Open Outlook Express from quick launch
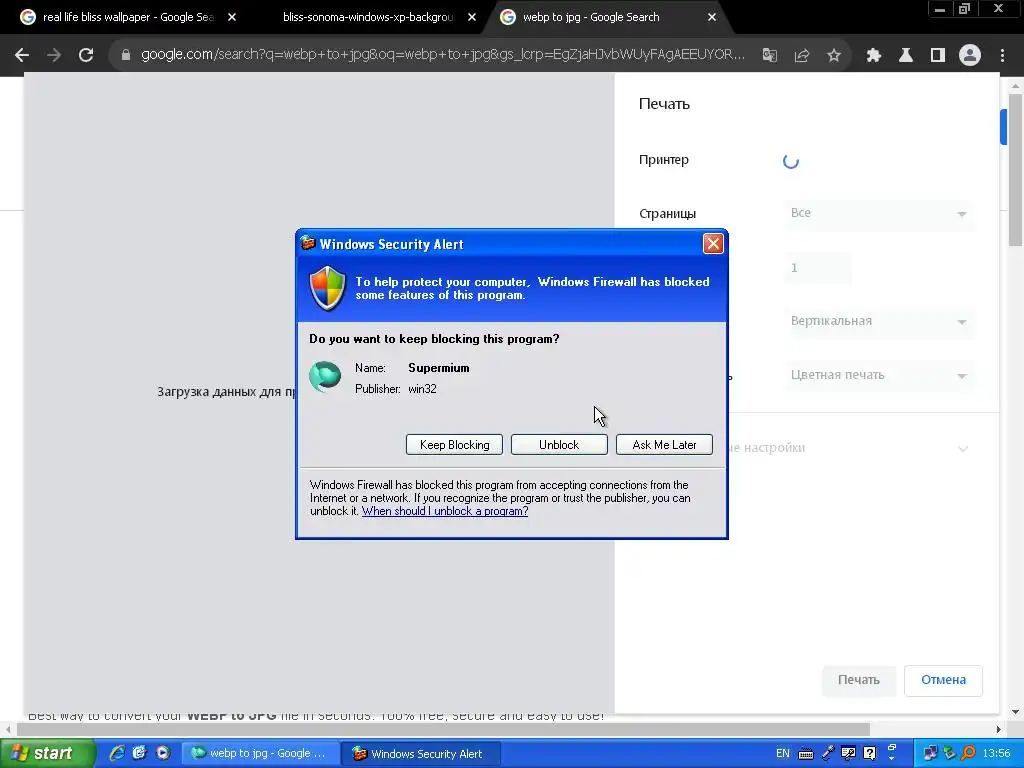1024x768 pixels. (139, 753)
